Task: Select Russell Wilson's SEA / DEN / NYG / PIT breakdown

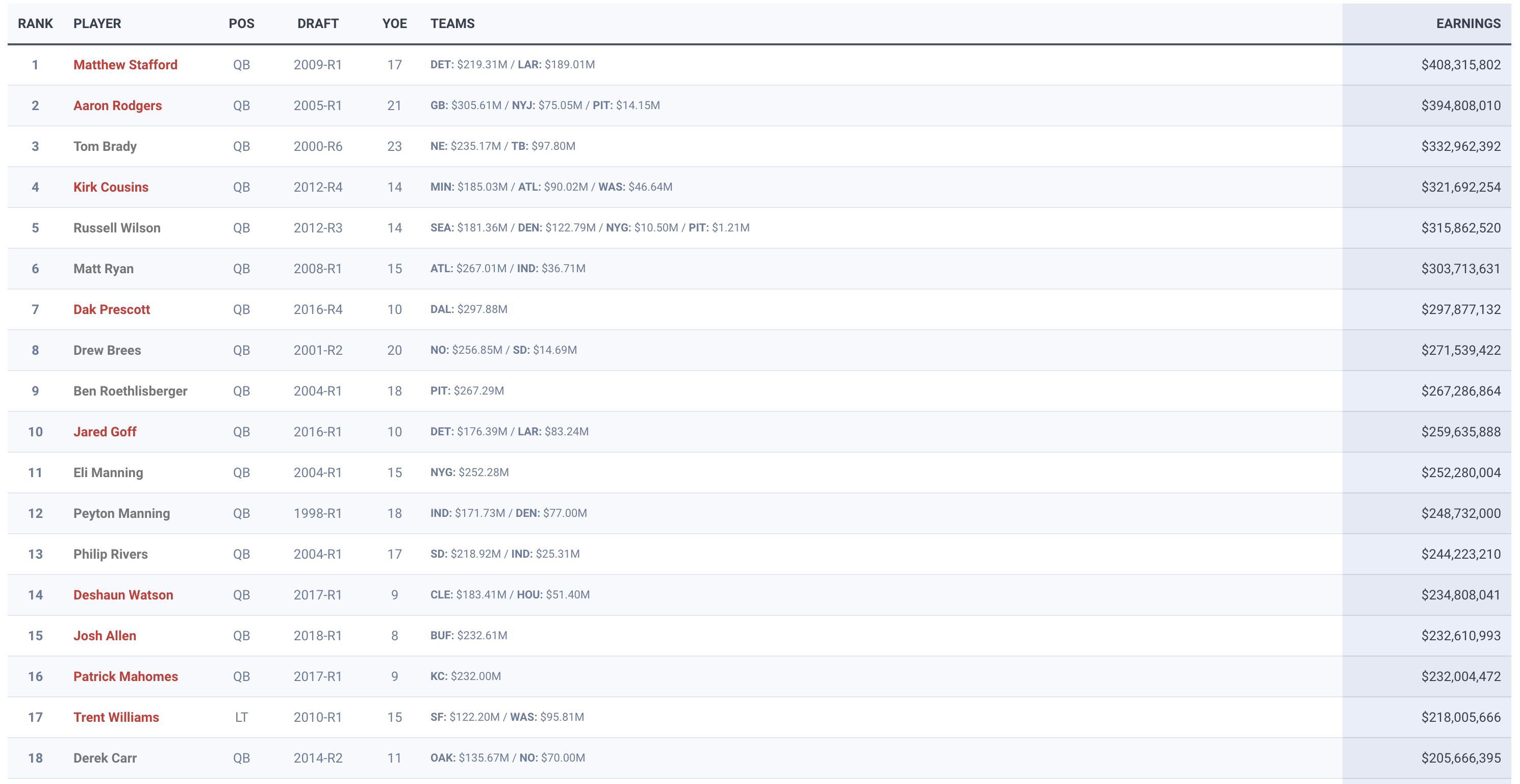Action: pos(590,228)
